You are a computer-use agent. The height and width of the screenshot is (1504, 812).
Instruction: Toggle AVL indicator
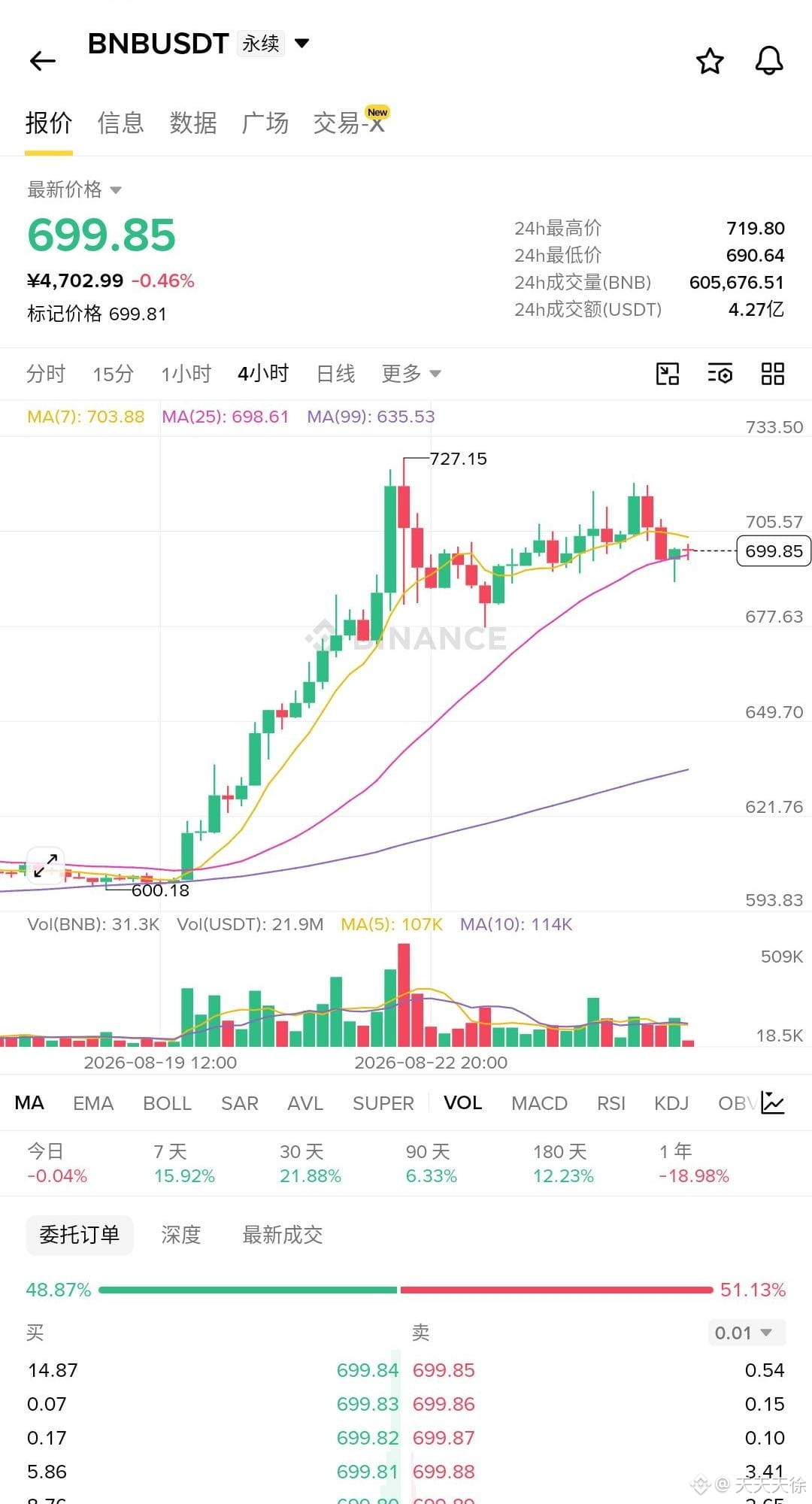click(305, 1103)
